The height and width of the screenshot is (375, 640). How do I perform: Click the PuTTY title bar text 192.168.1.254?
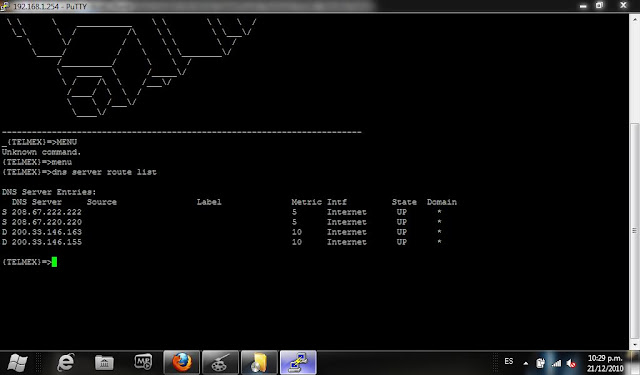click(x=36, y=7)
